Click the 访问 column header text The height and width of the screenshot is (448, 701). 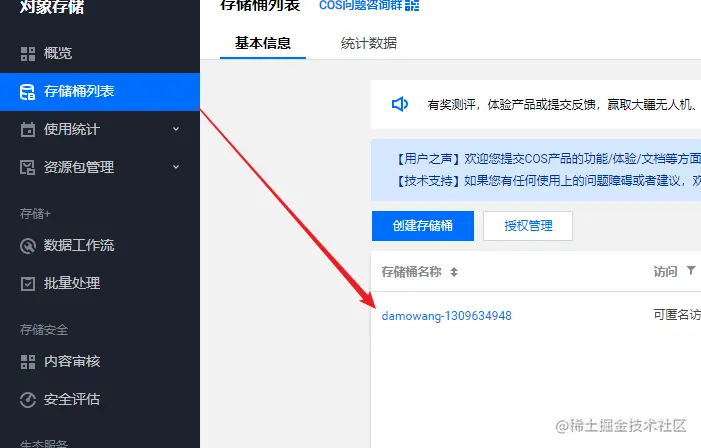click(666, 272)
